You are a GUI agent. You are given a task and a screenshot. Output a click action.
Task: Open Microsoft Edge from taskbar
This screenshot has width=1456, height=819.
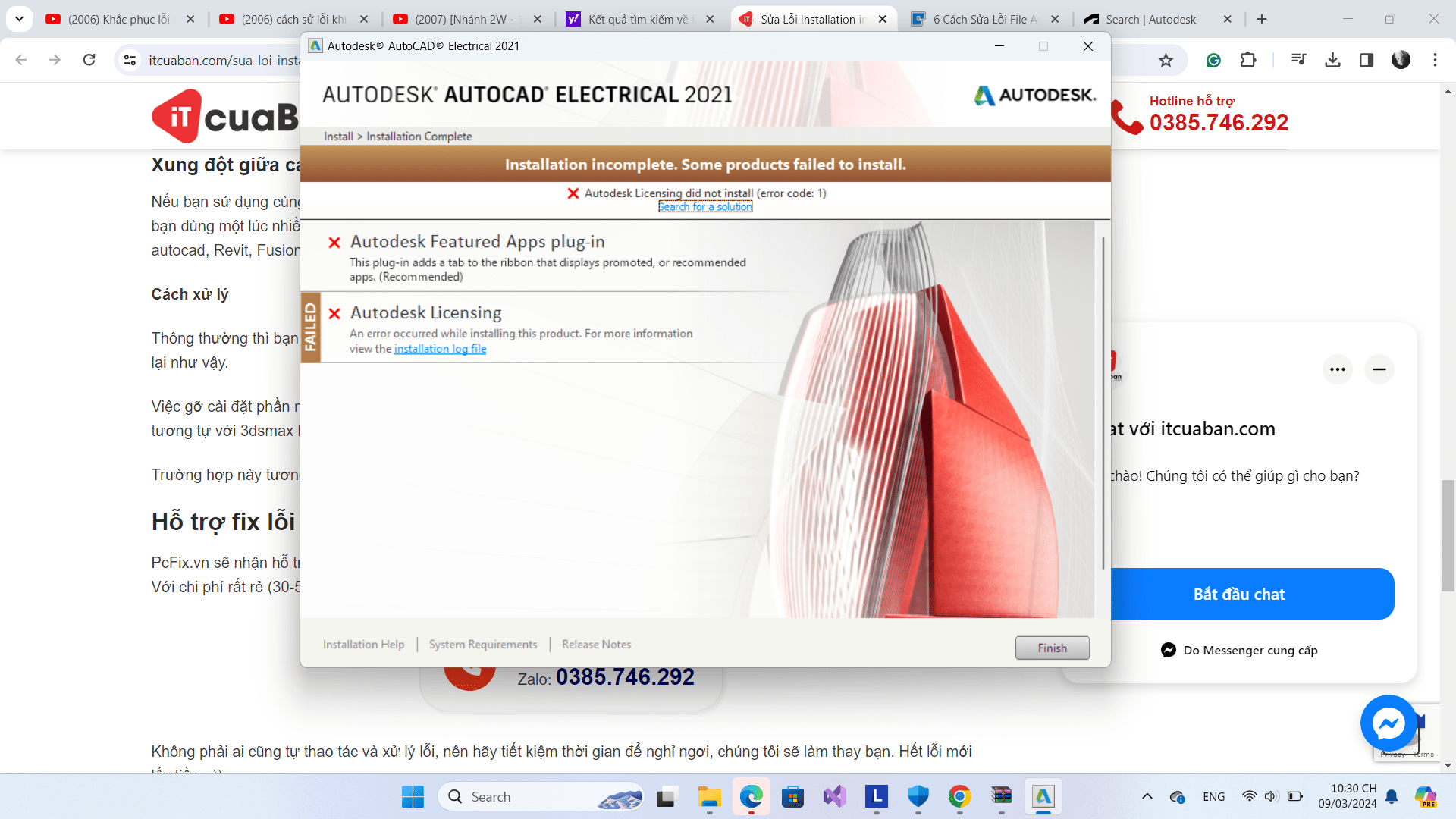tap(752, 797)
